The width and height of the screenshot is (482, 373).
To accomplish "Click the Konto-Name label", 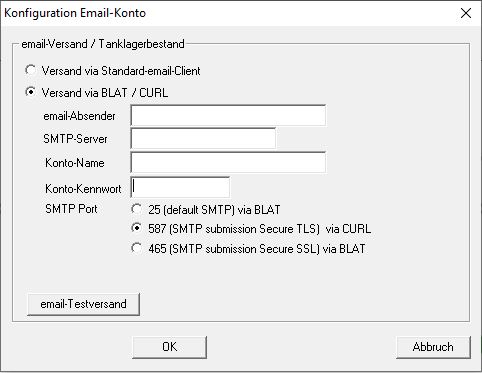I will (75, 163).
